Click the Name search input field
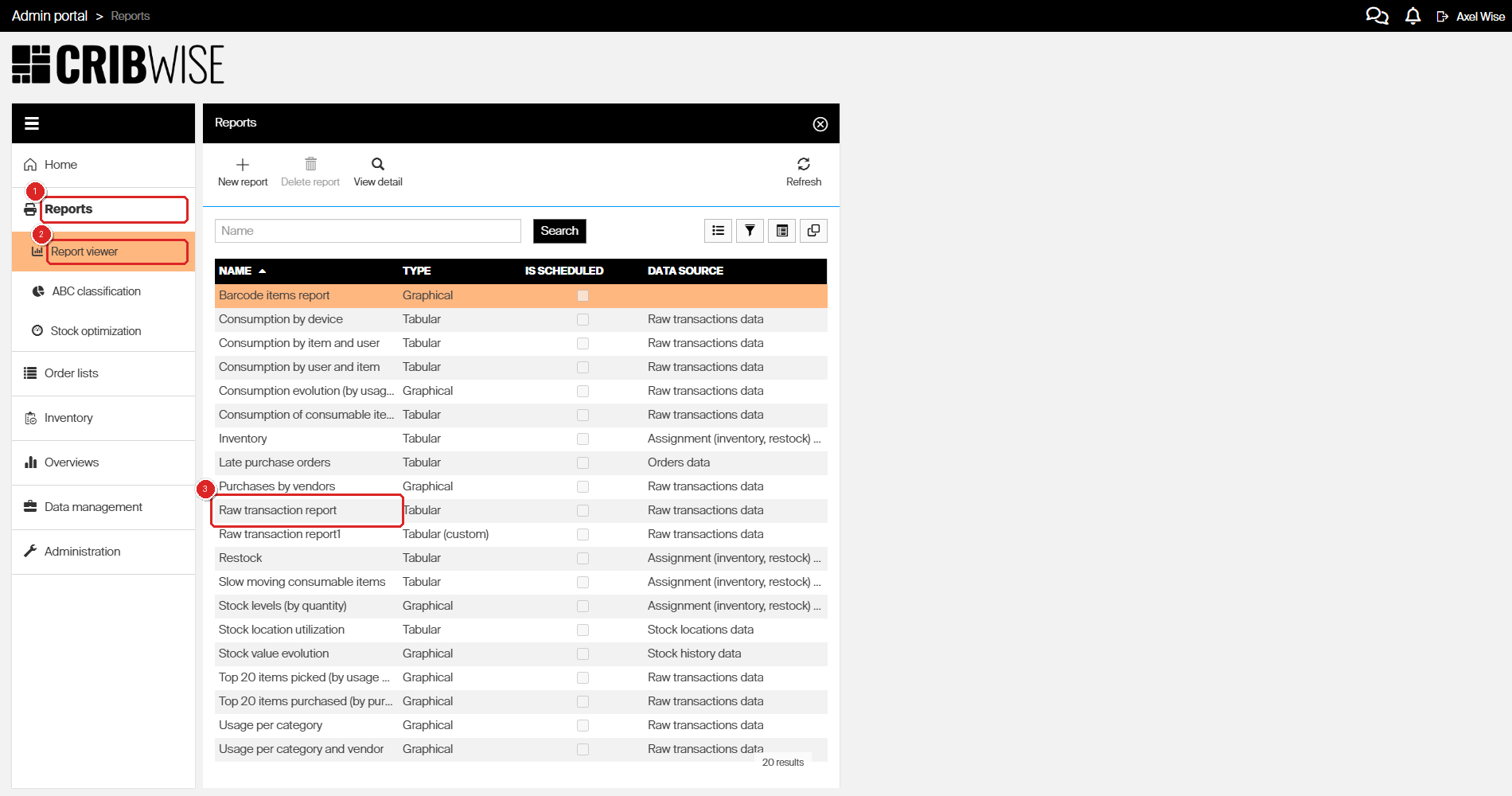Image resolution: width=1512 pixels, height=796 pixels. click(368, 231)
